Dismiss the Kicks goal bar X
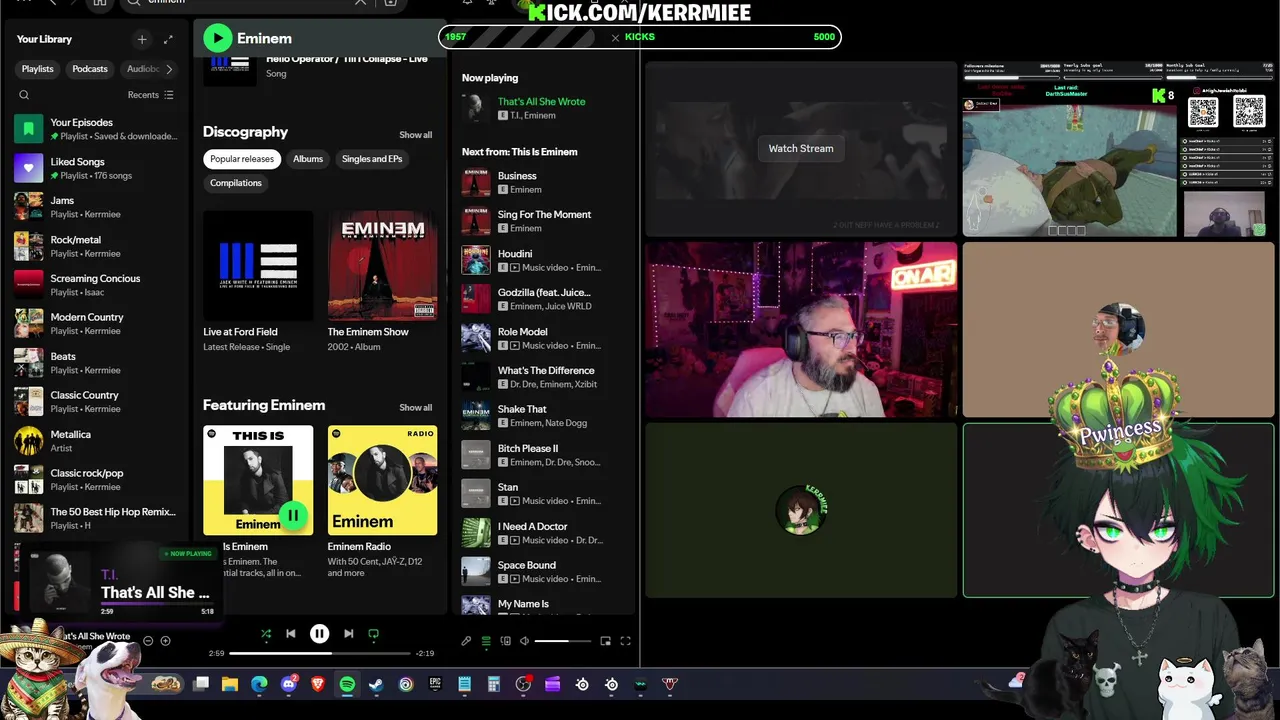This screenshot has height=720, width=1280. click(x=615, y=37)
